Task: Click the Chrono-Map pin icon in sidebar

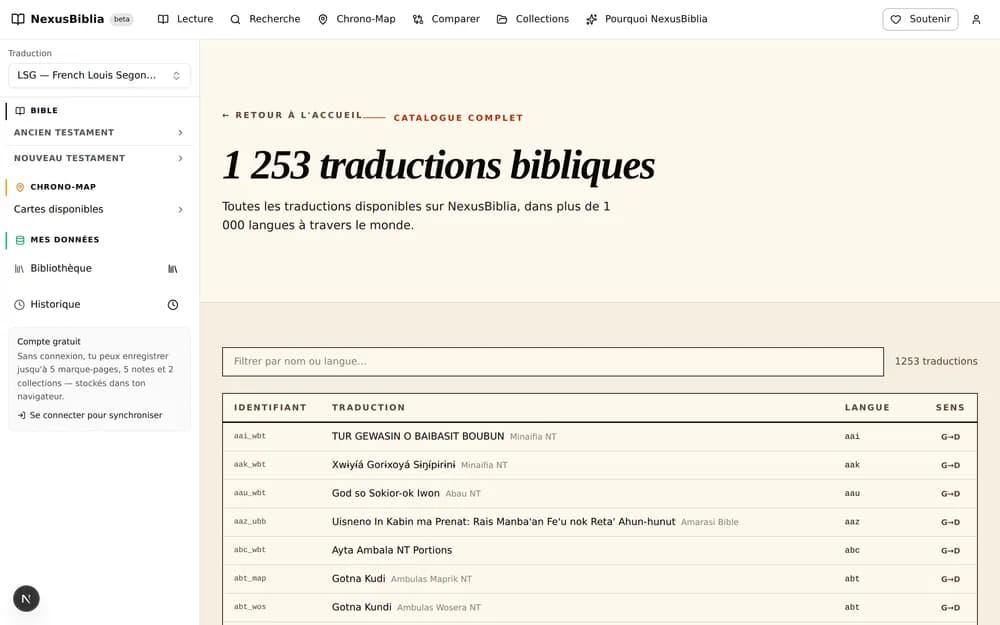Action: coord(20,187)
